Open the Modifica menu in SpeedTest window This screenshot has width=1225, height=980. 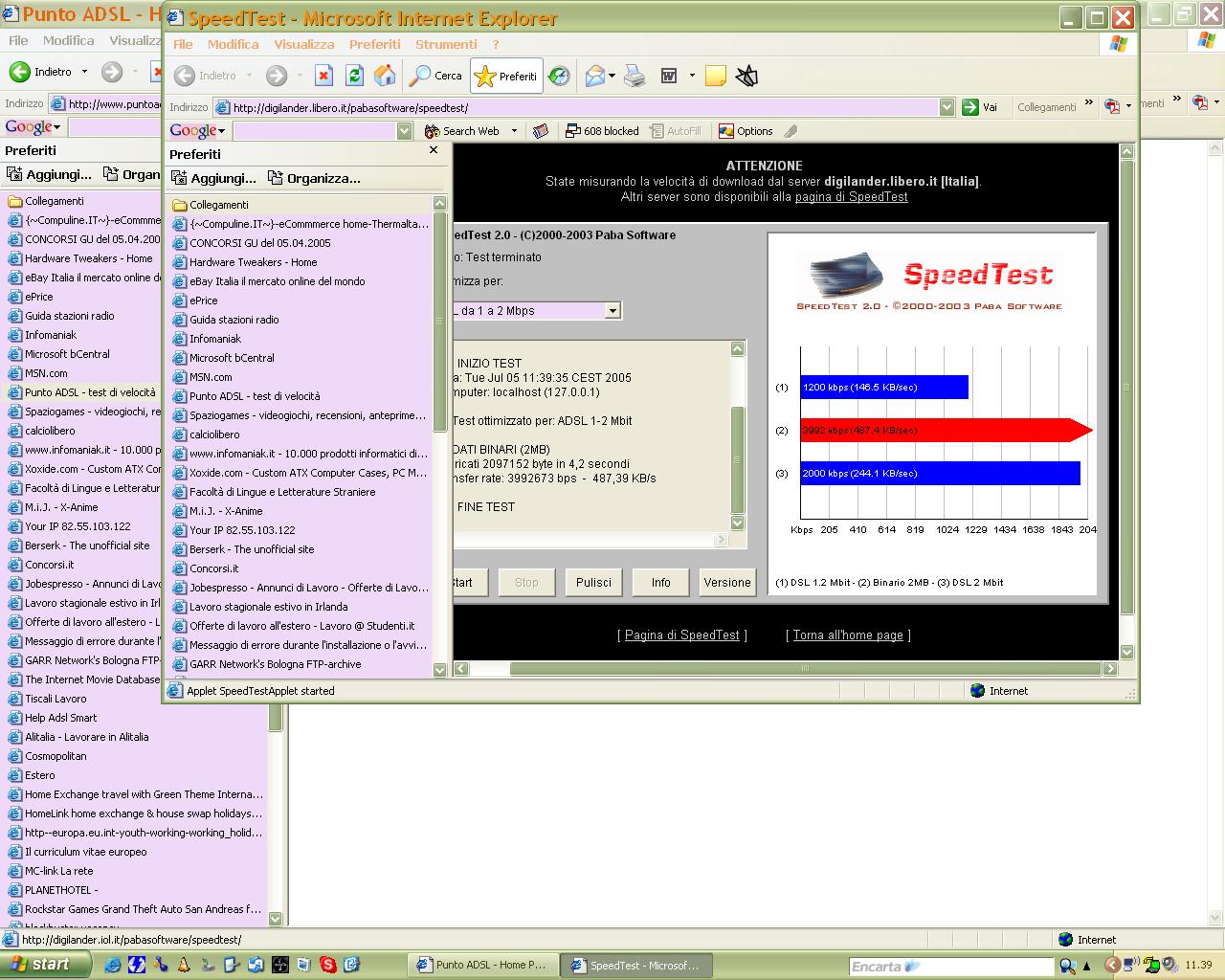[234, 44]
